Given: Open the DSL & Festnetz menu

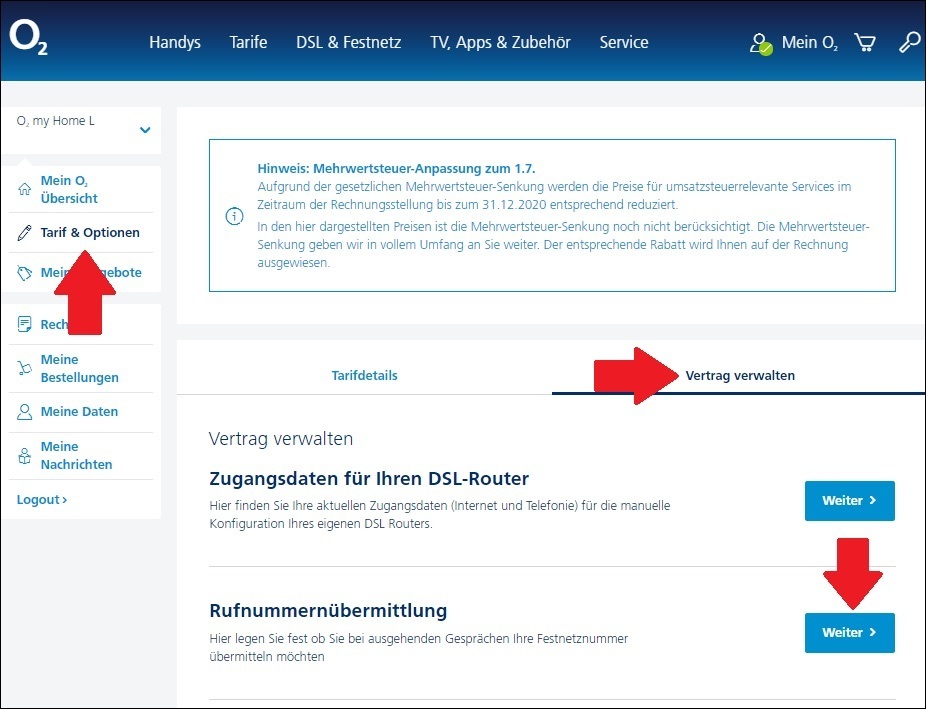Looking at the screenshot, I should point(348,43).
